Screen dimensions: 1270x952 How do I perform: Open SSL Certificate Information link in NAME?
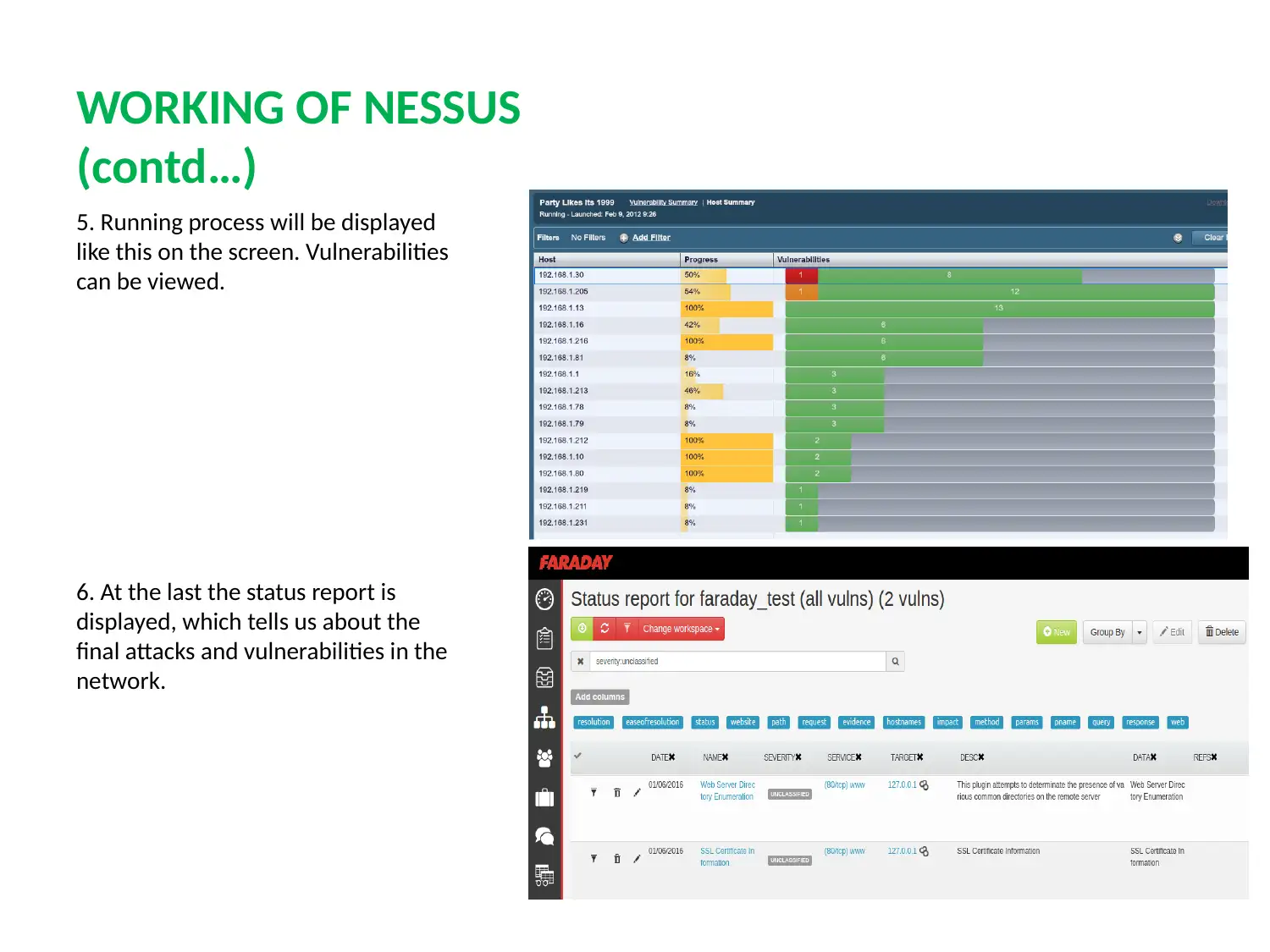tap(727, 856)
